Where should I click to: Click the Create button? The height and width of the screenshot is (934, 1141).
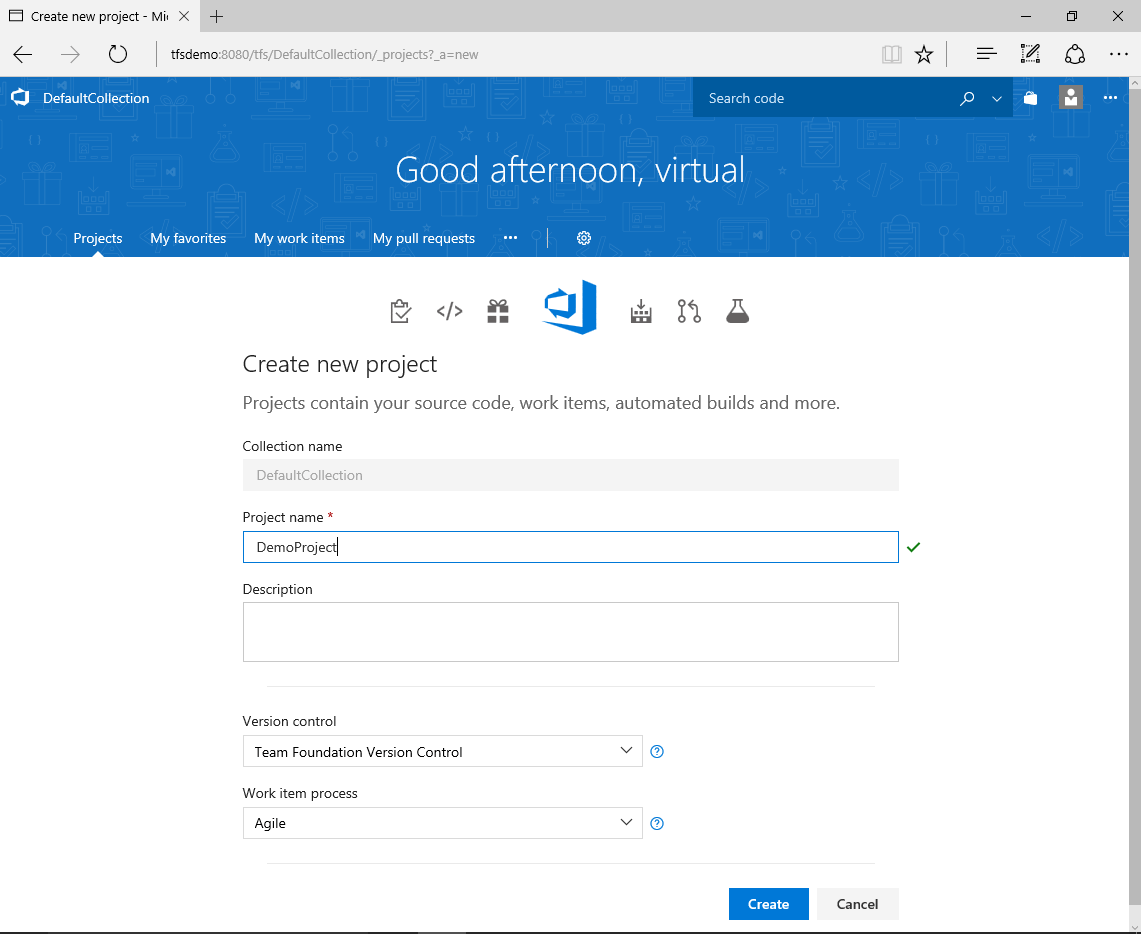(768, 903)
